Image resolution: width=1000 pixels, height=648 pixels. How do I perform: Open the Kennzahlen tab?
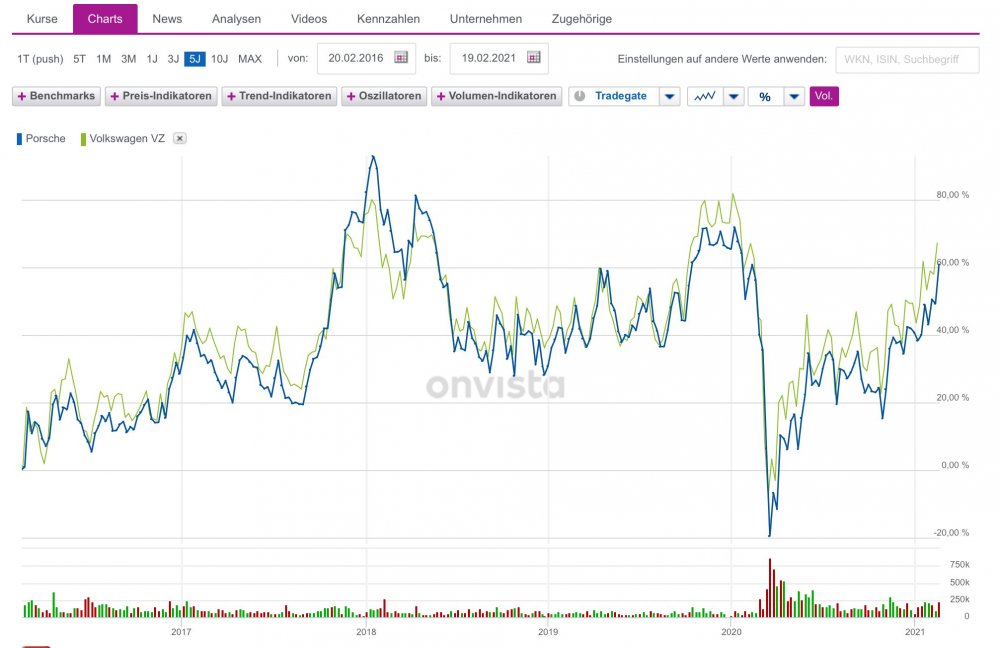pyautogui.click(x=388, y=19)
